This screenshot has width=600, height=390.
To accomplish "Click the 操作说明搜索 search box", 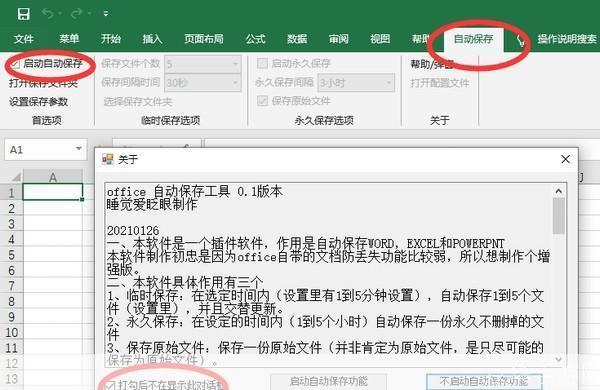I will click(567, 39).
